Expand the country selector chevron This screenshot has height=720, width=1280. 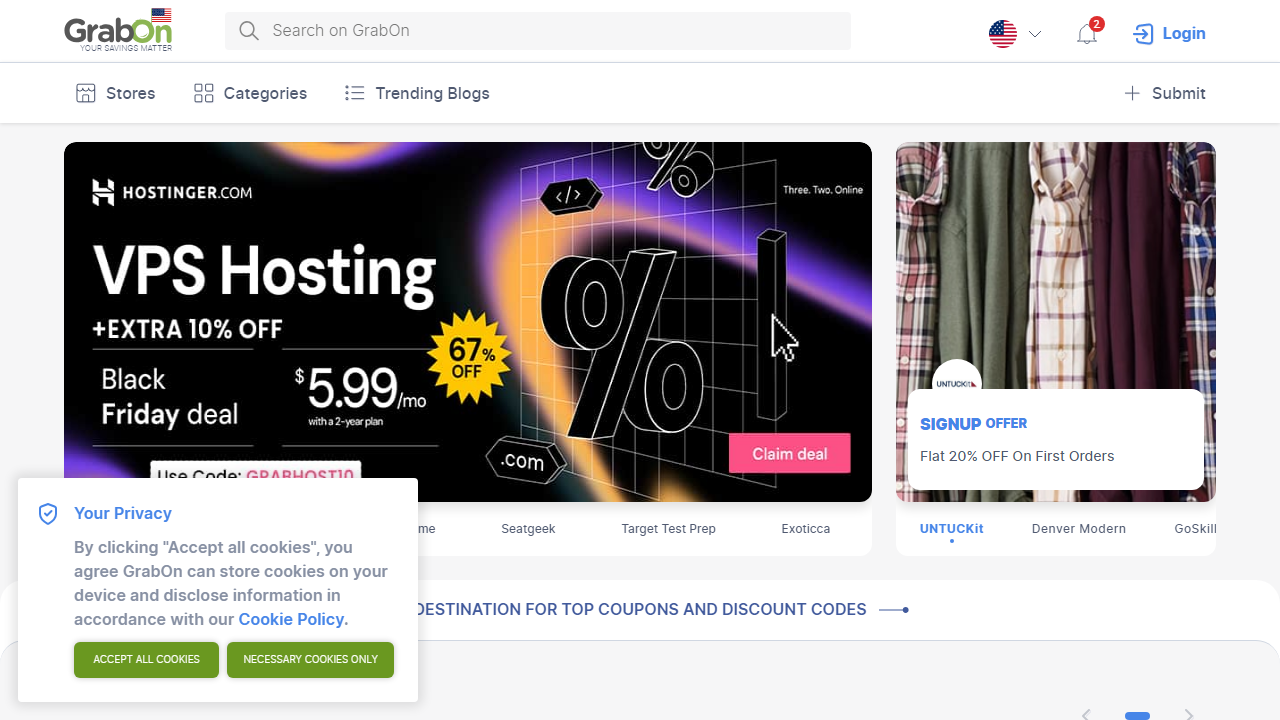1035,34
